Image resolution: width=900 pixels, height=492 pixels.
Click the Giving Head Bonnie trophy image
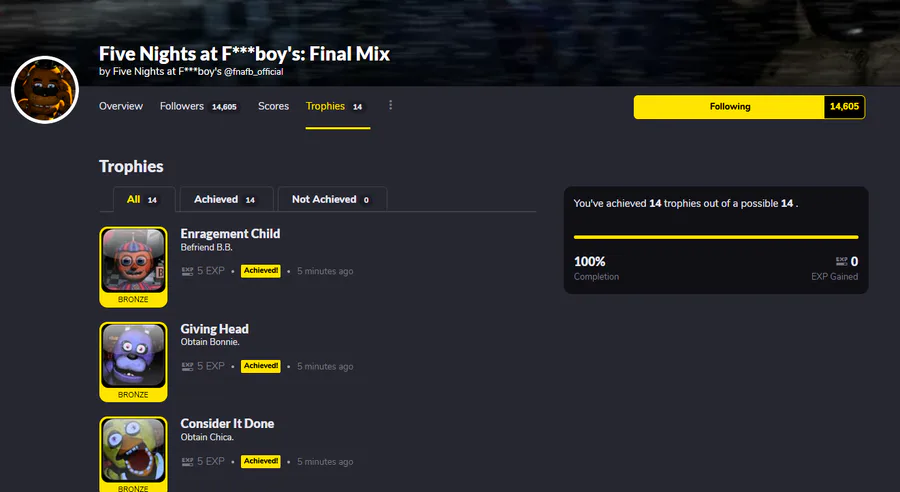[x=133, y=355]
